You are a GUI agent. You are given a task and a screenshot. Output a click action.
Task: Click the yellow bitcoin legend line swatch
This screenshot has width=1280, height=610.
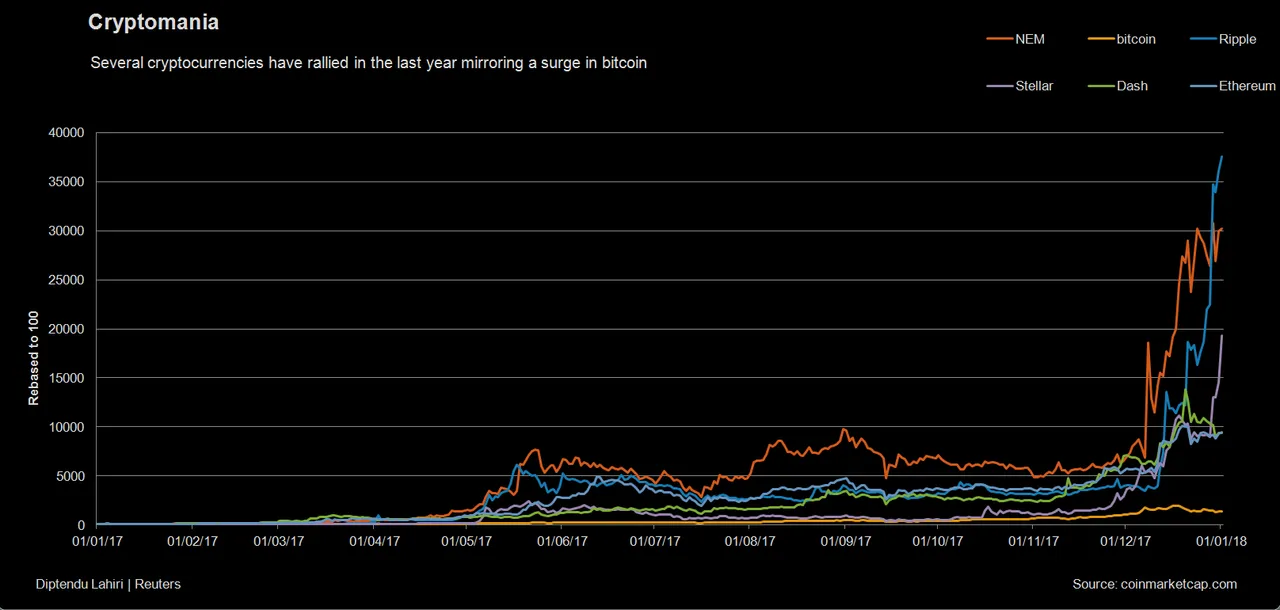tap(1100, 39)
